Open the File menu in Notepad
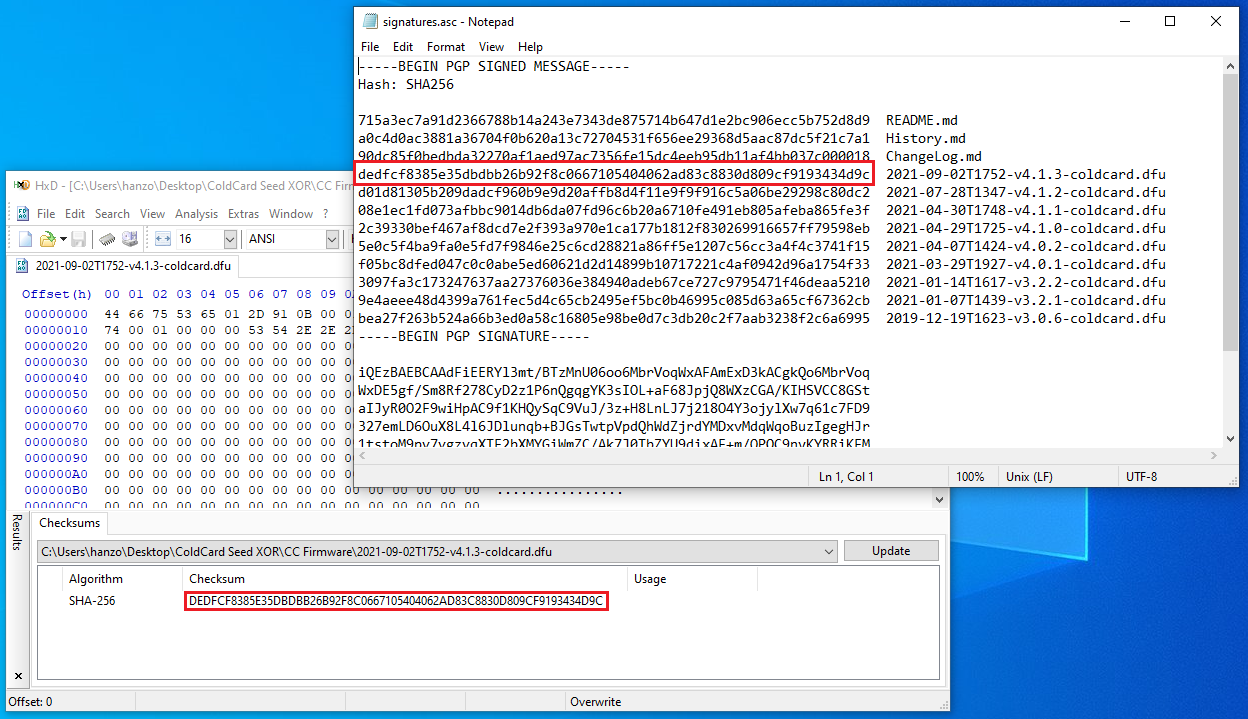The image size is (1248, 719). point(370,47)
